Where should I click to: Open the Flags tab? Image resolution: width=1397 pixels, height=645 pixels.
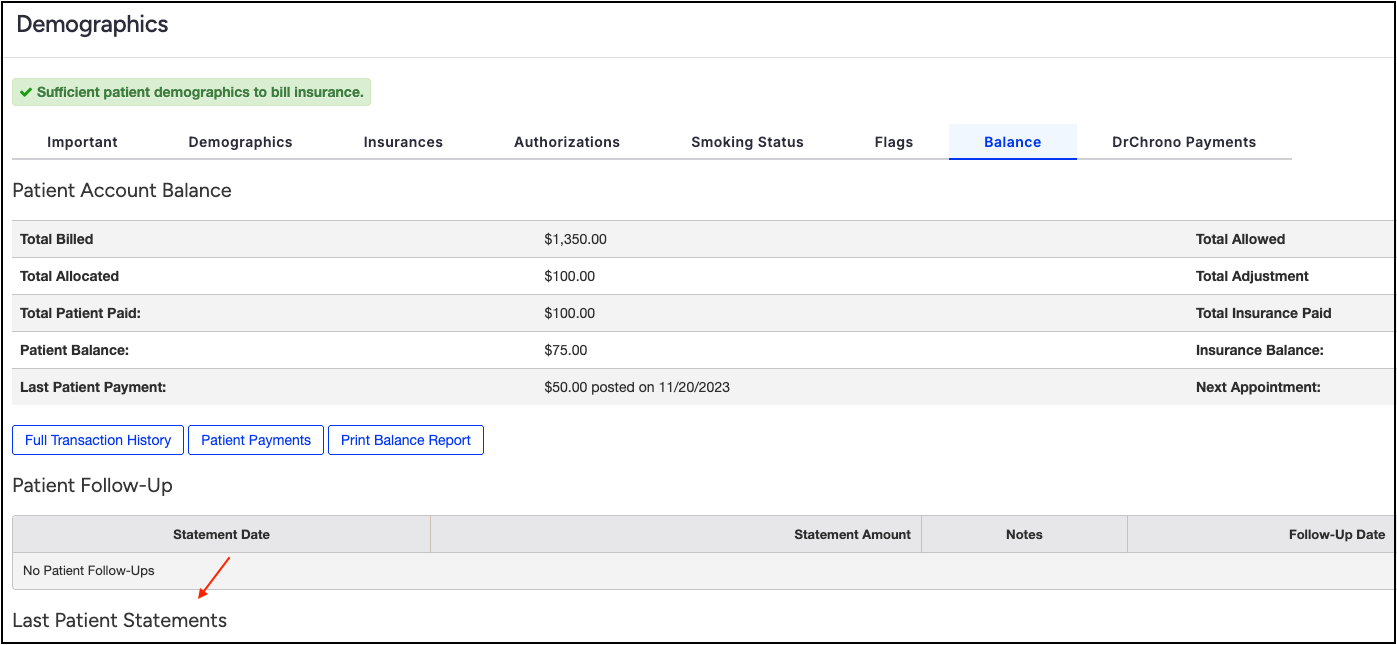pos(893,142)
